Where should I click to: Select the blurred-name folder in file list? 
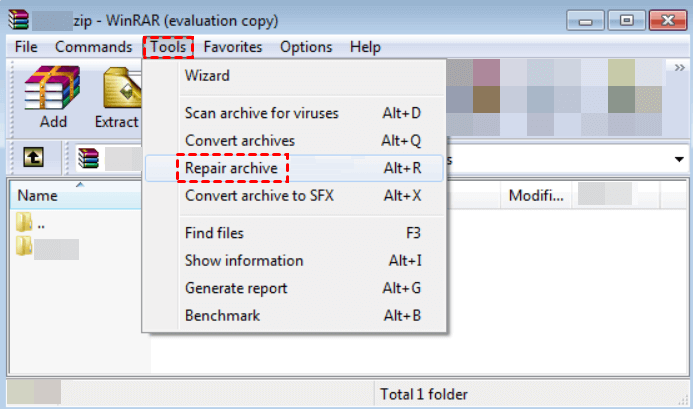[47, 248]
